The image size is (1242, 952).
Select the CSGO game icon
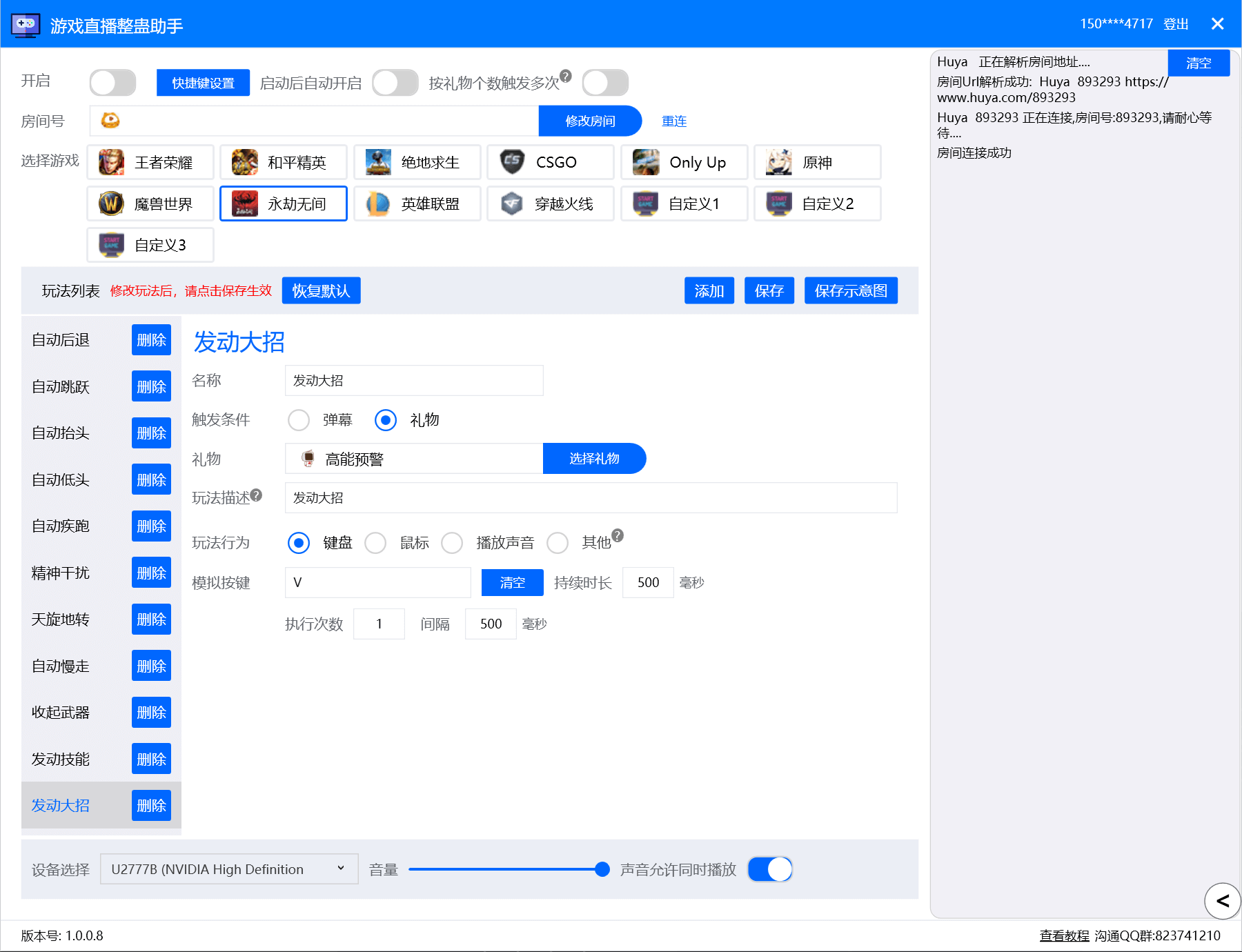pyautogui.click(x=512, y=162)
